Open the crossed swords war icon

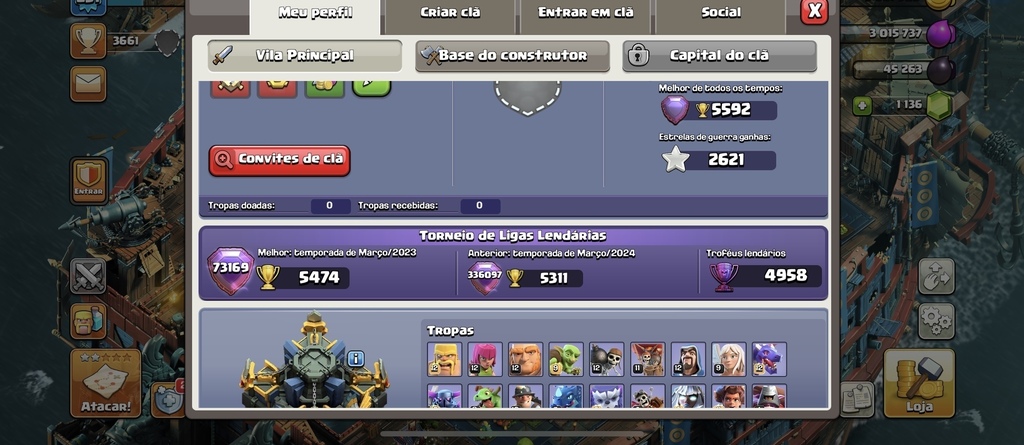(x=88, y=276)
